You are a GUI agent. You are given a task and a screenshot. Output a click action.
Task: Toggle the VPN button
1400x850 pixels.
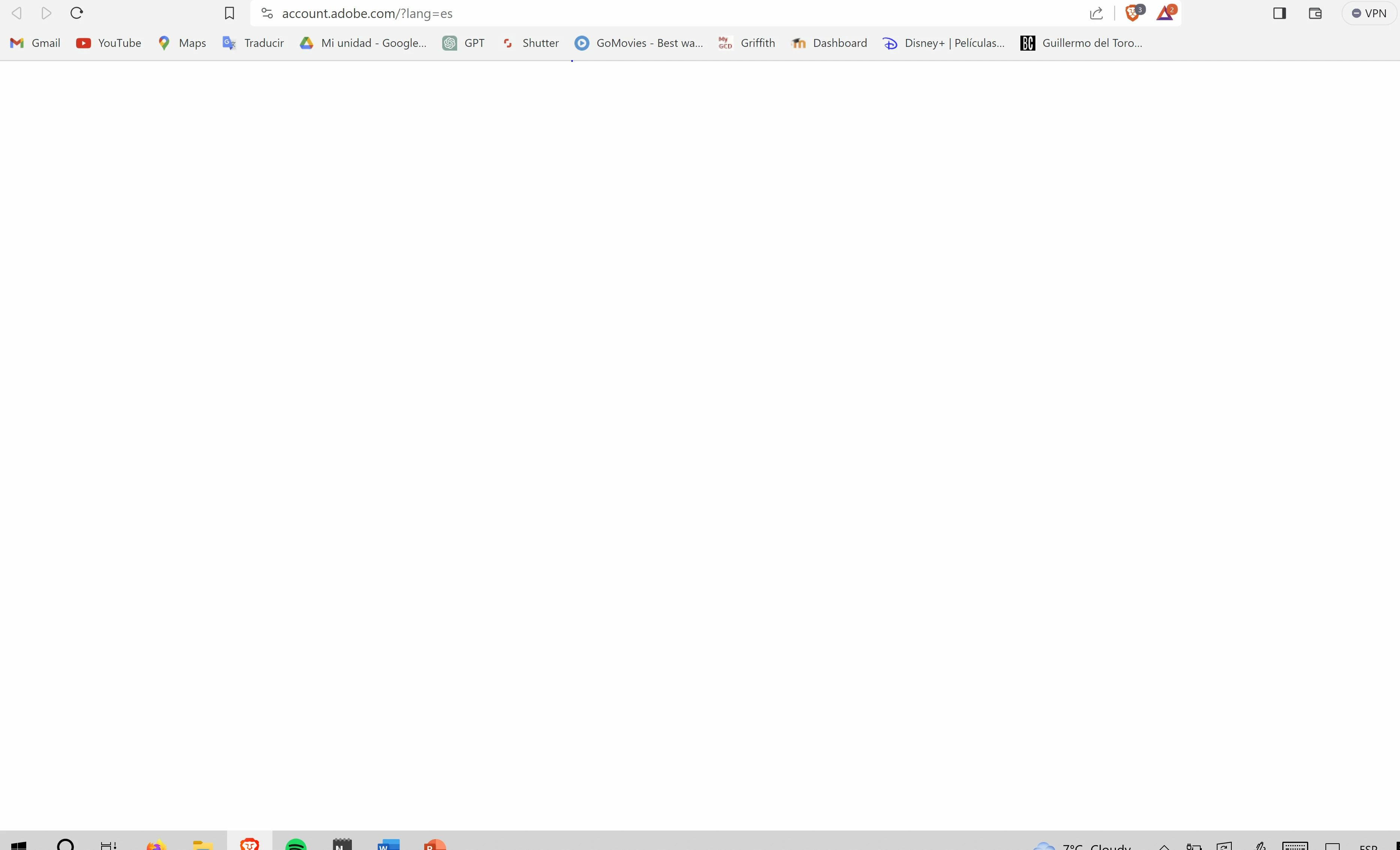[1369, 13]
